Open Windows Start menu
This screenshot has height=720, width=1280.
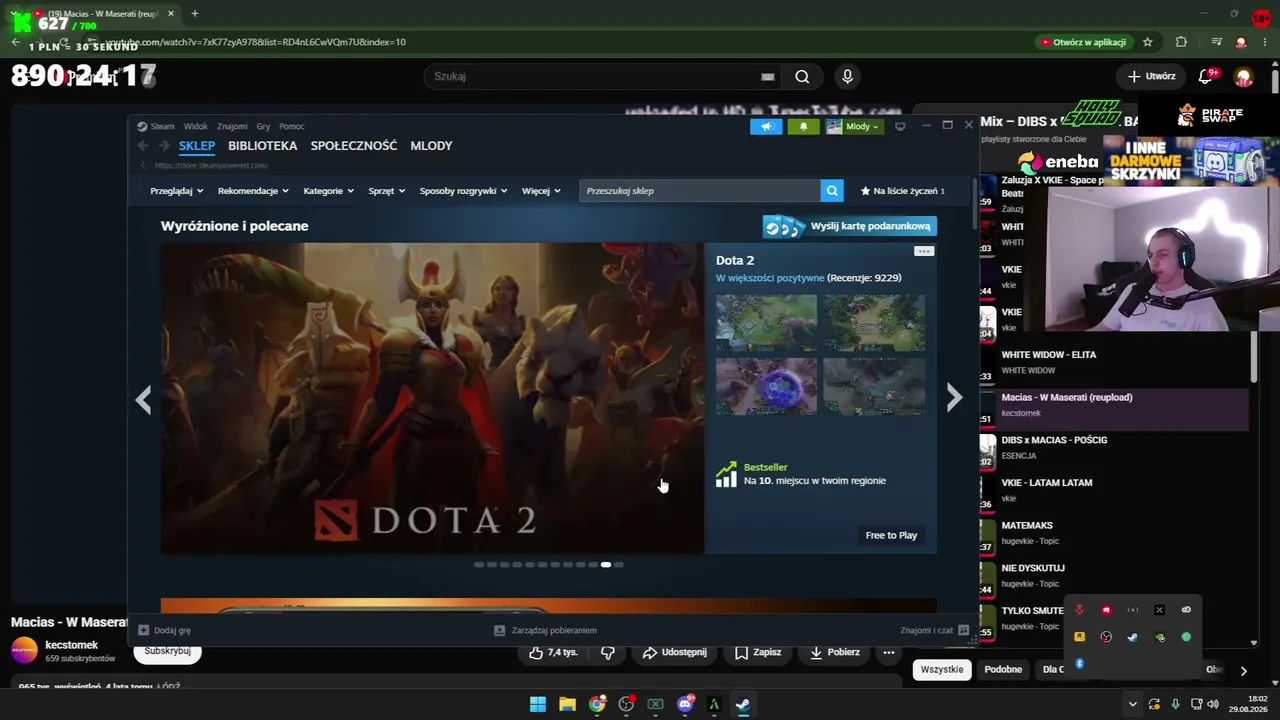point(538,704)
